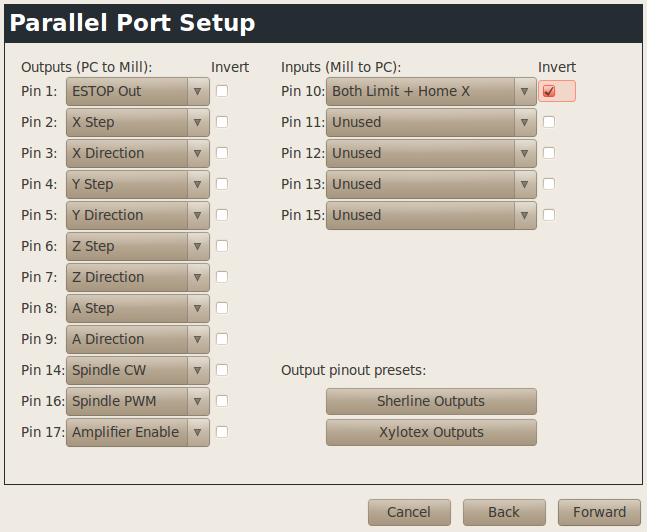Expand the Pin 8 A Step dropdown

(138, 308)
